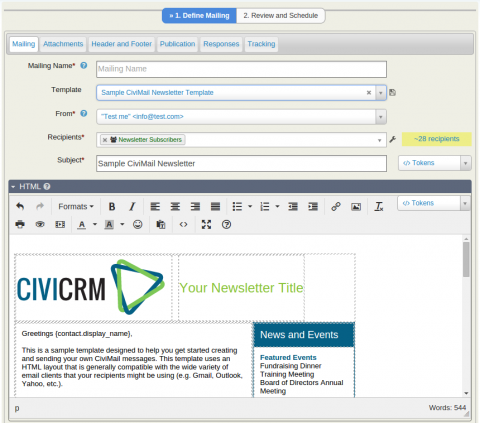Image resolution: width=480 pixels, height=423 pixels.
Task: Switch editor to fullscreen
Action: point(206,224)
